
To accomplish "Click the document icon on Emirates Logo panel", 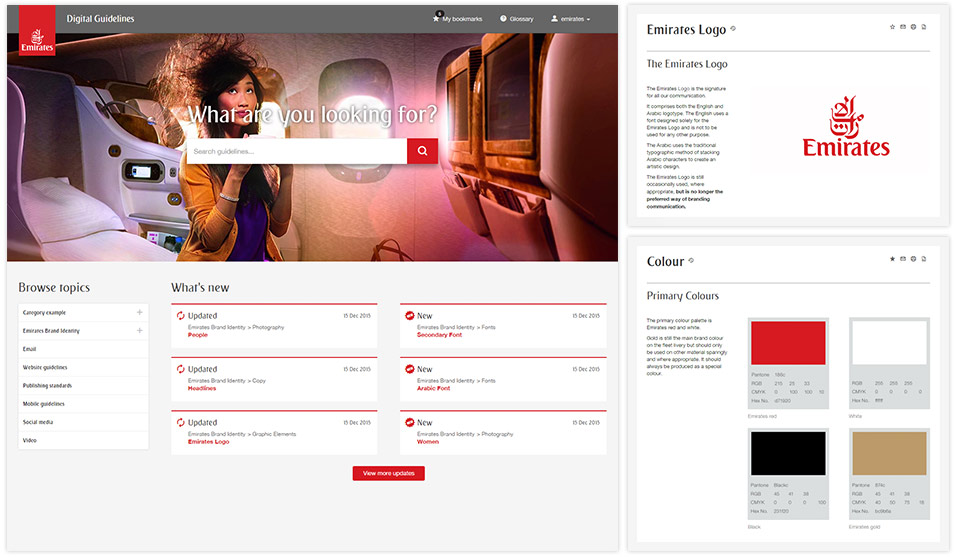I will tap(924, 27).
